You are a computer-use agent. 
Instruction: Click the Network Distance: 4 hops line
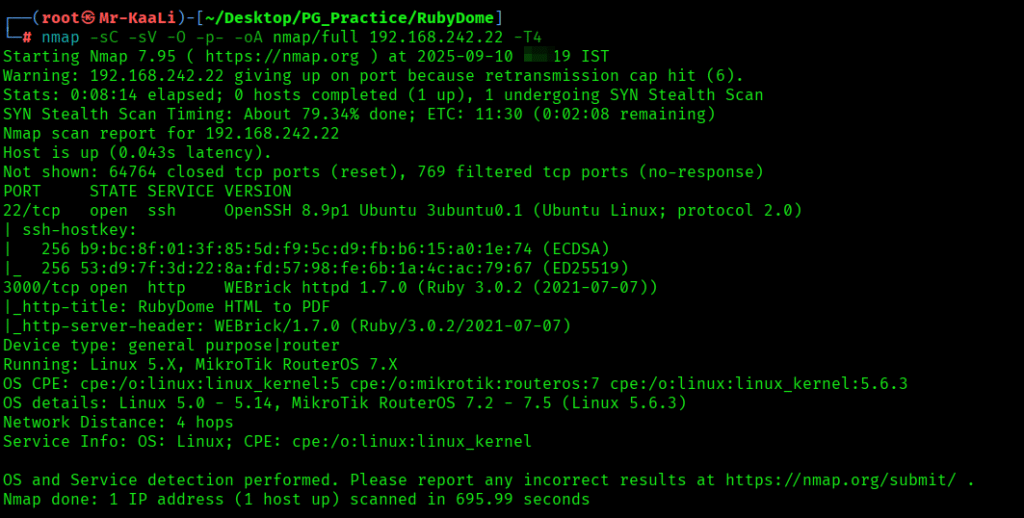[118, 422]
